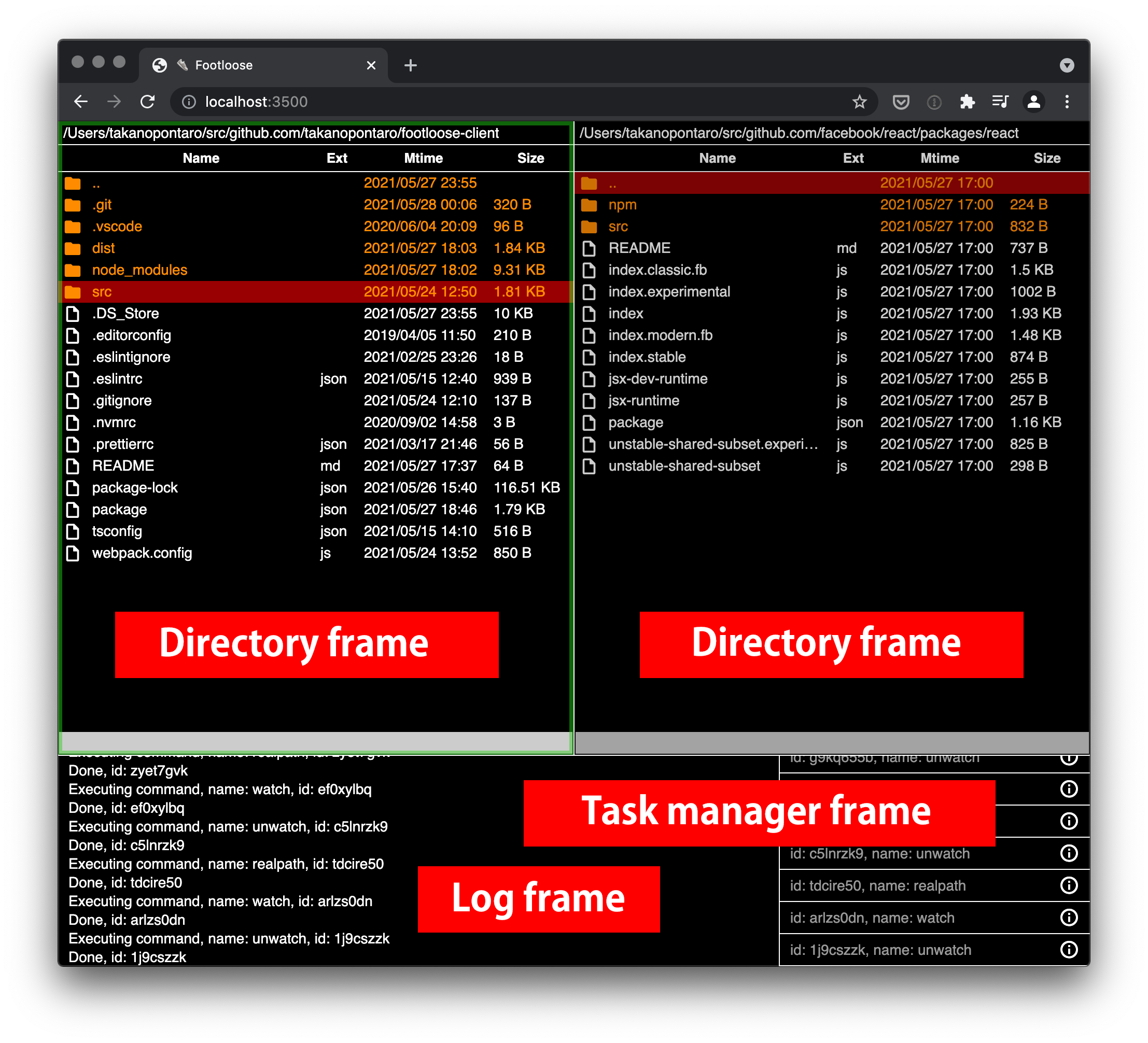
Task: Open a new browser tab
Action: (410, 65)
